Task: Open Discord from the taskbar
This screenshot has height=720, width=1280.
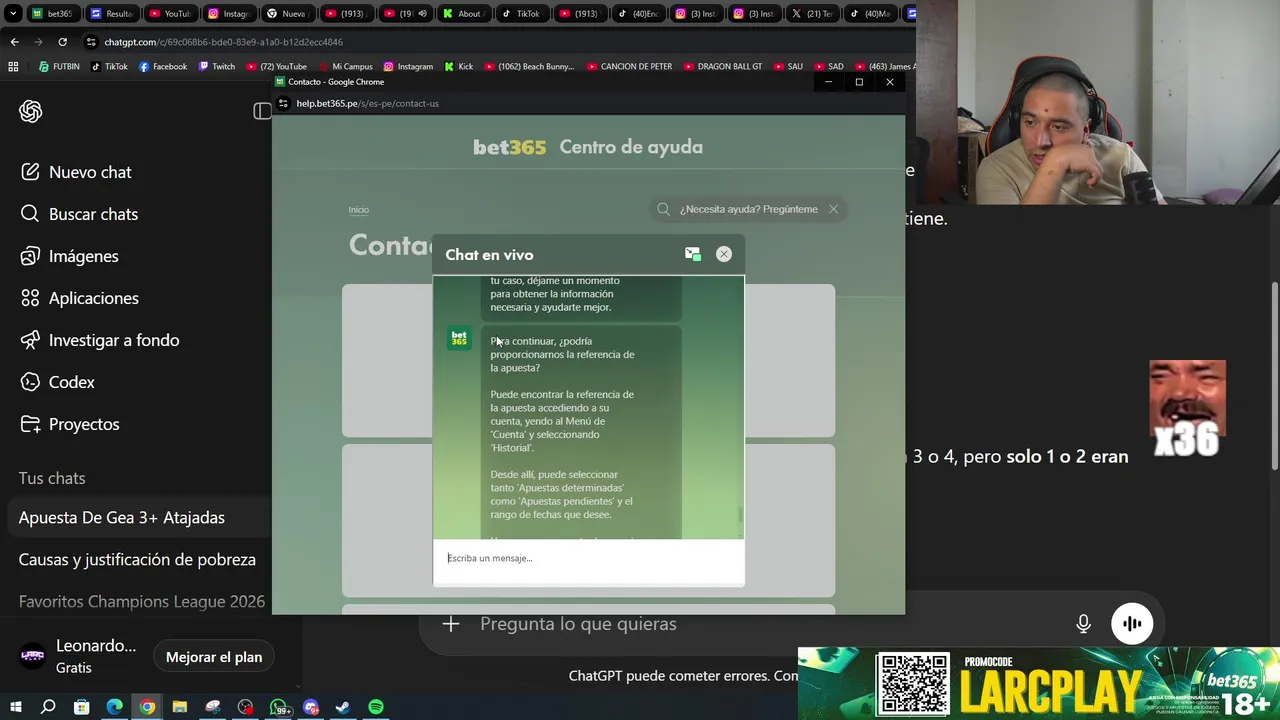Action: 311,707
